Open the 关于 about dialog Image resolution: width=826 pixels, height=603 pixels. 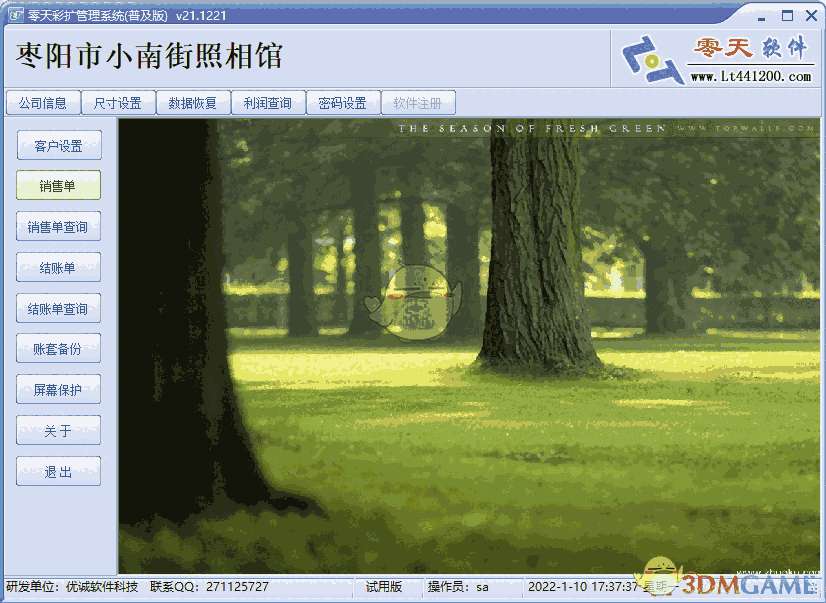click(58, 430)
